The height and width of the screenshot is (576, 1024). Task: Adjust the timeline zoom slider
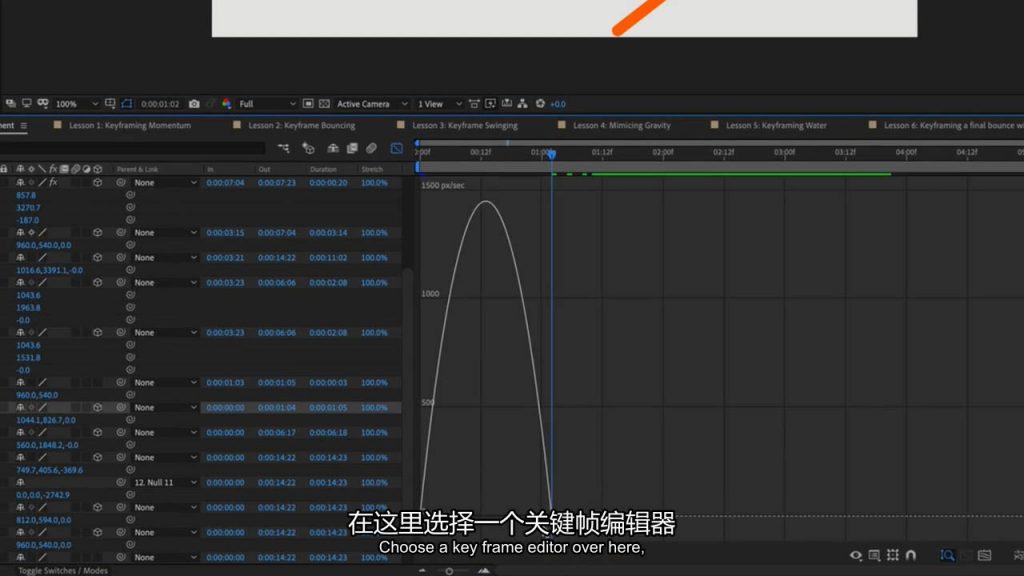click(x=449, y=571)
